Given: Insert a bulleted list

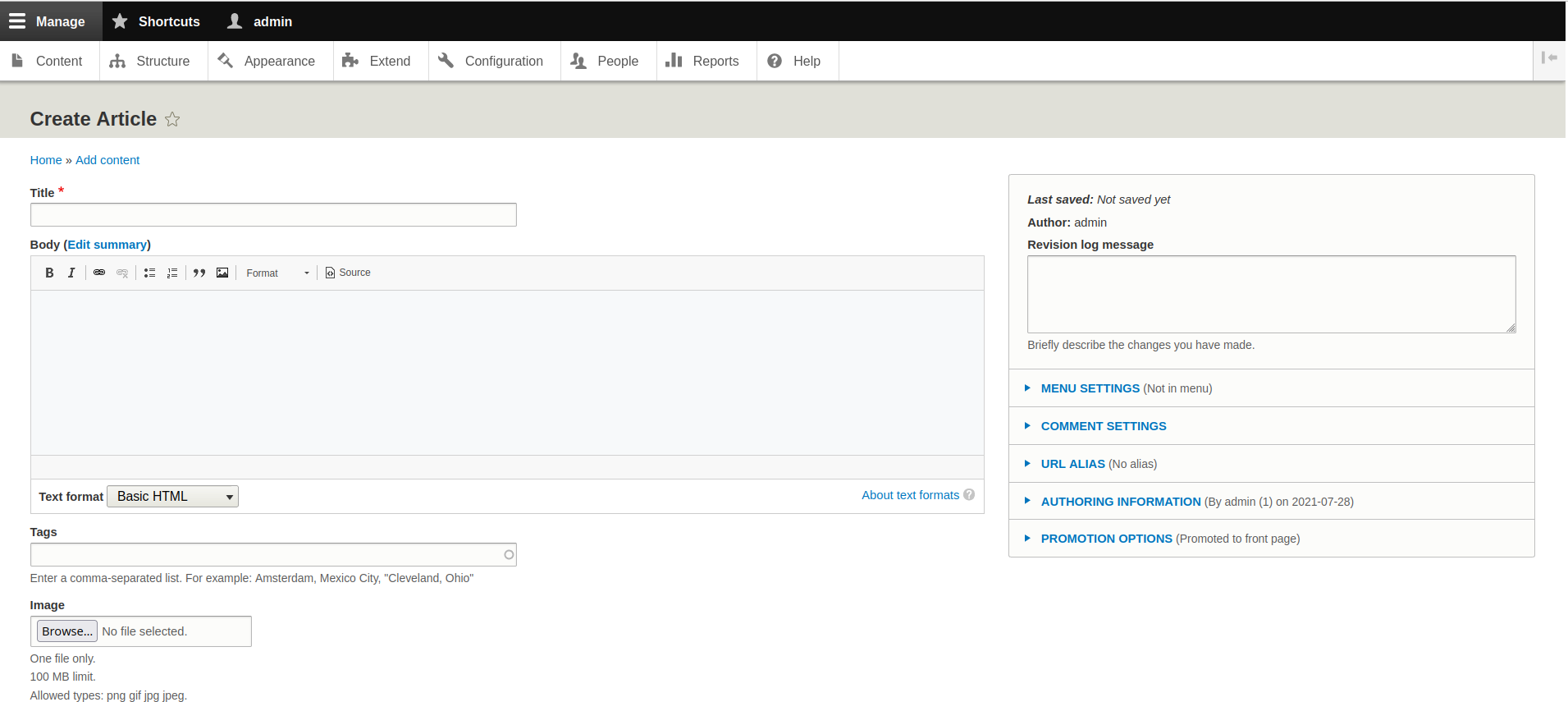Looking at the screenshot, I should 149,273.
